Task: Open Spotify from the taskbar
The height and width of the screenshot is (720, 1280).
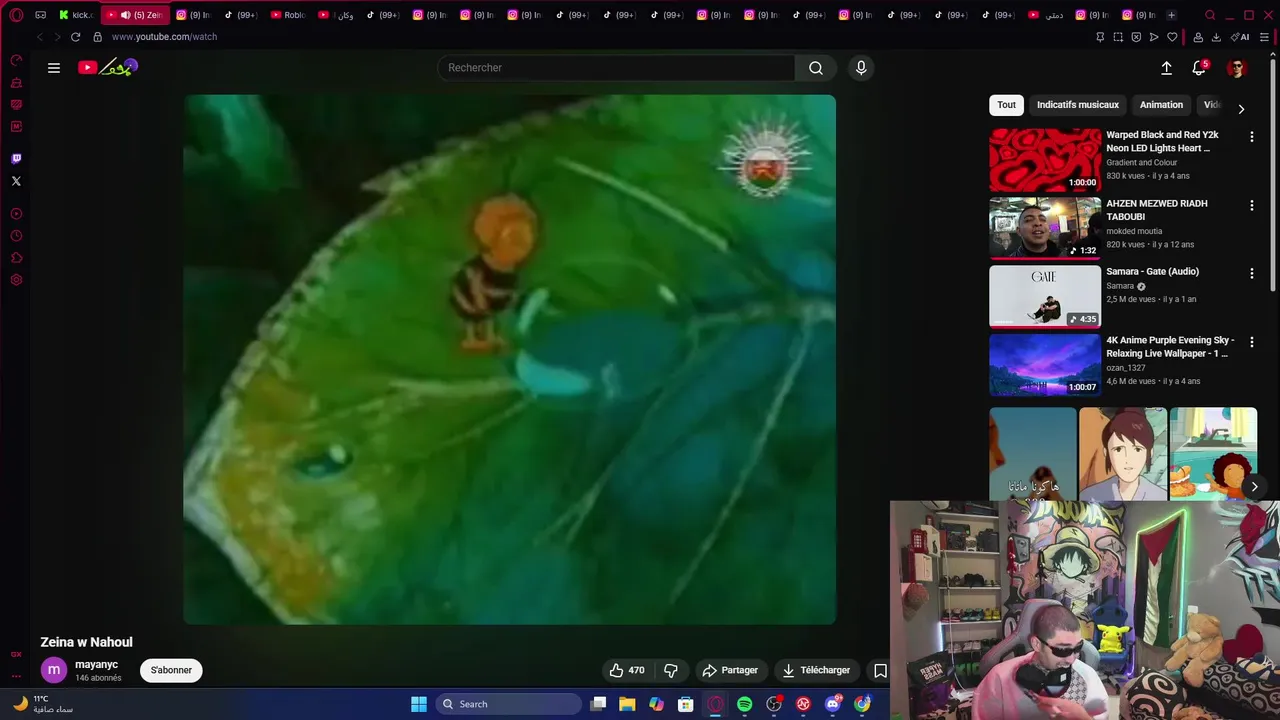Action: (744, 704)
